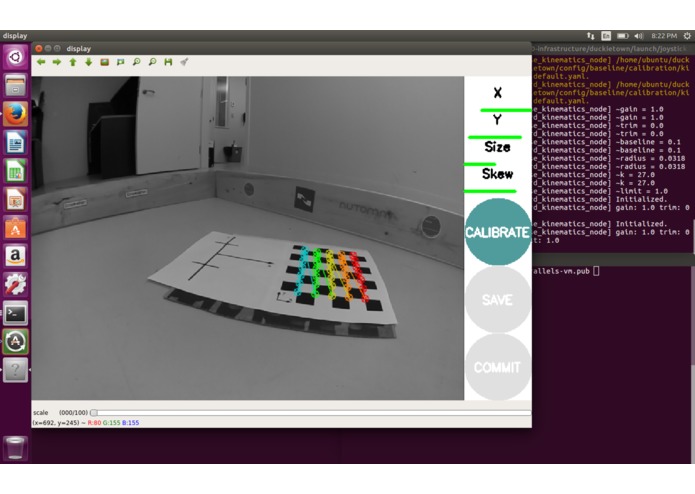The height and width of the screenshot is (494, 695).
Task: Open System Settings wrench icon in launcher
Action: (x=16, y=284)
